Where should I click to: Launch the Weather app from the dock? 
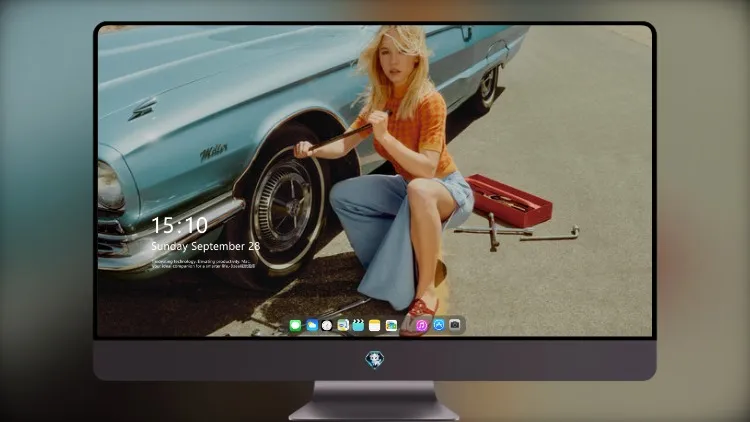(312, 325)
